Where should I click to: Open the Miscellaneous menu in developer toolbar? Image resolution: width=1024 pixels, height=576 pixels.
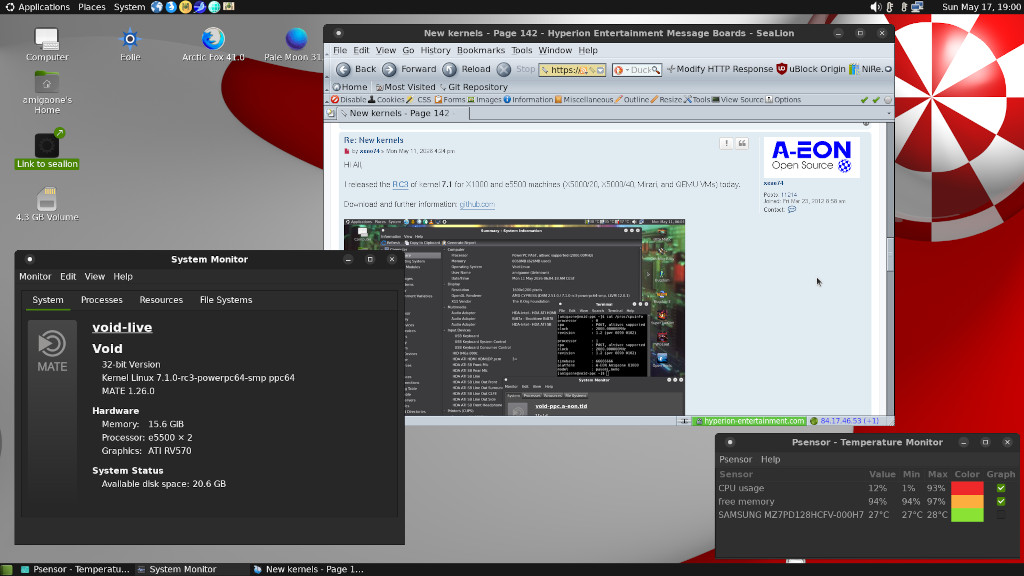(584, 100)
